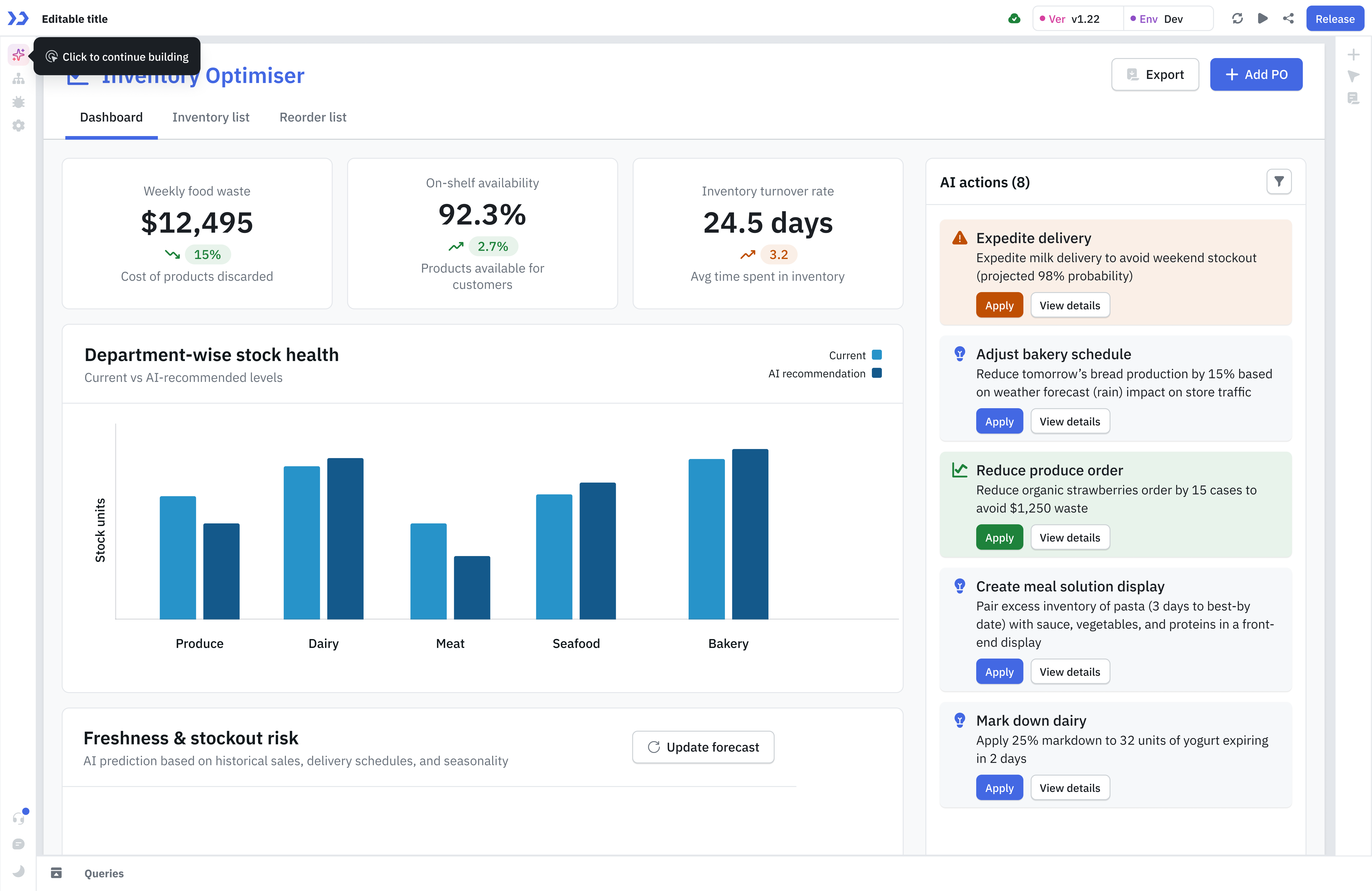Click the play preview icon
The width and height of the screenshot is (1372, 891).
tap(1262, 18)
